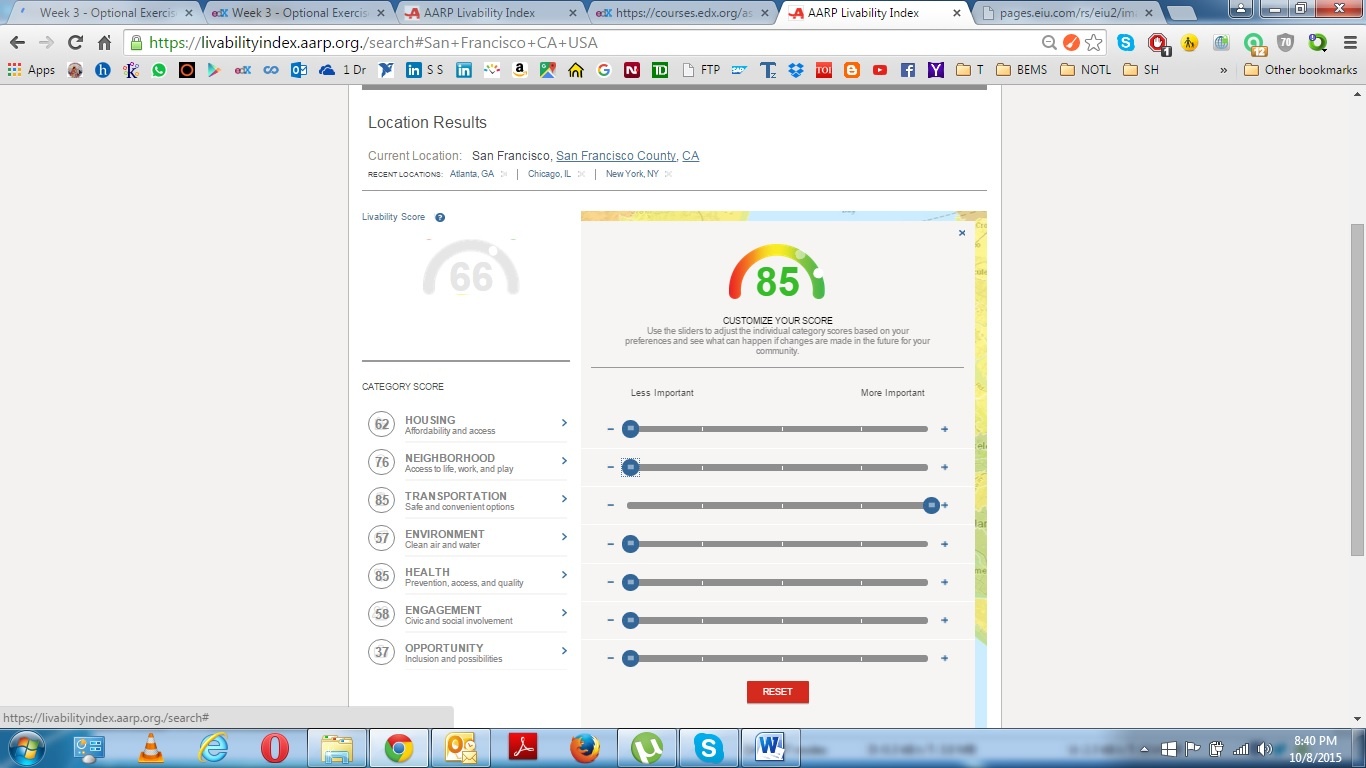This screenshot has height=768, width=1366.
Task: Open the Blogger bookmark
Action: coord(852,70)
